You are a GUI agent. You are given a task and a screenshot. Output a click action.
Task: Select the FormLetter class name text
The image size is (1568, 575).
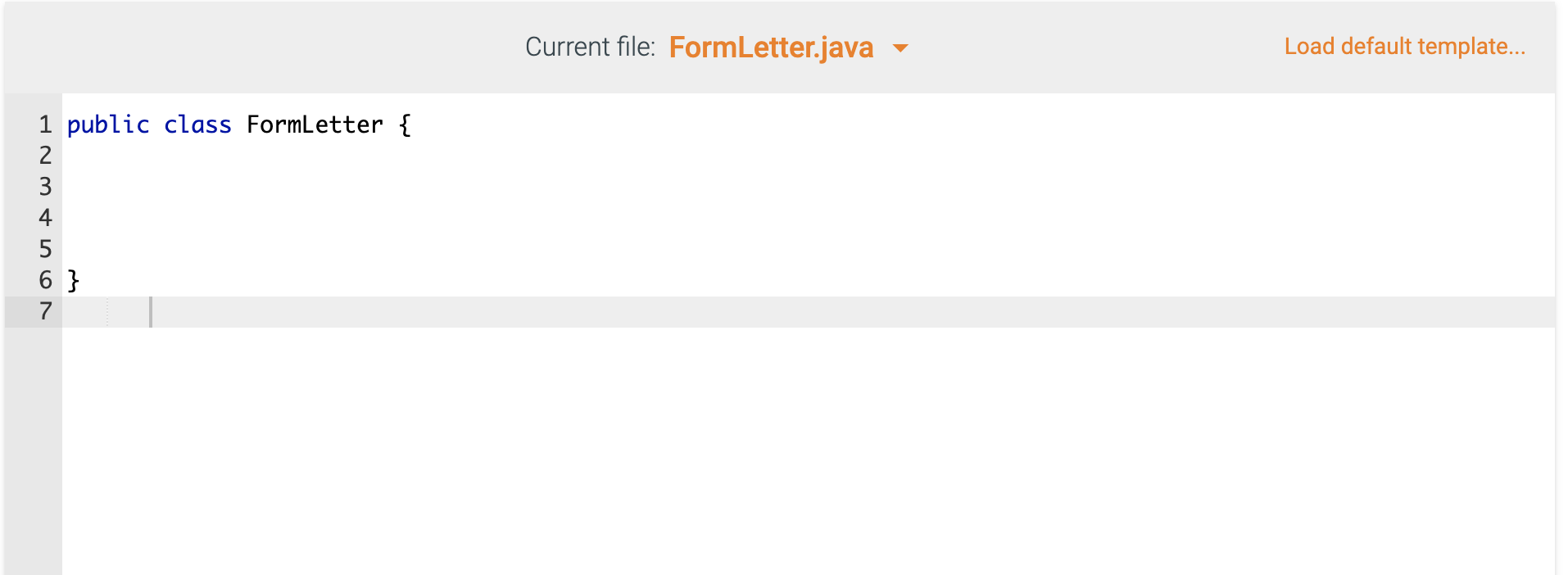(314, 125)
